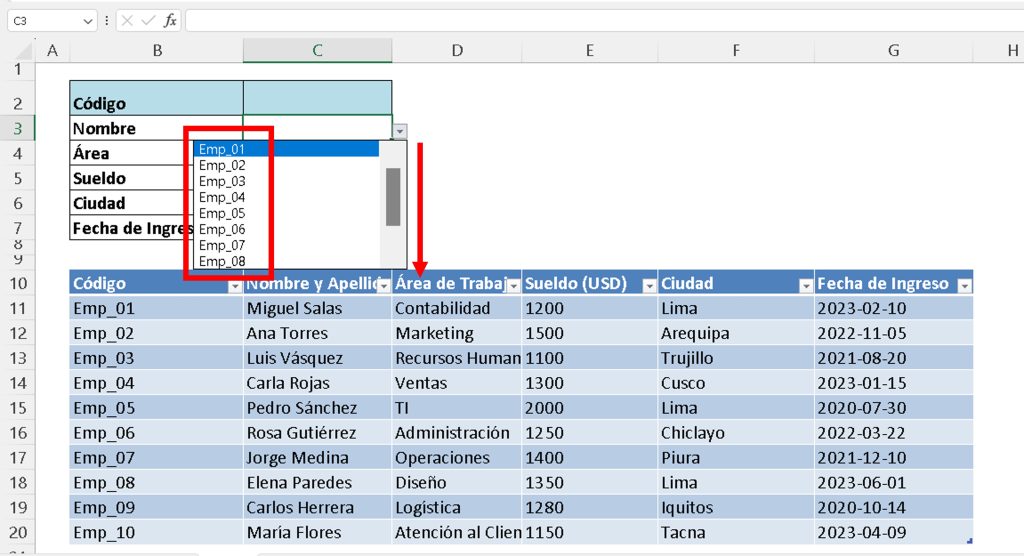Click the Enter checkmark icon in formula bar
The height and width of the screenshot is (556, 1024).
pos(148,20)
